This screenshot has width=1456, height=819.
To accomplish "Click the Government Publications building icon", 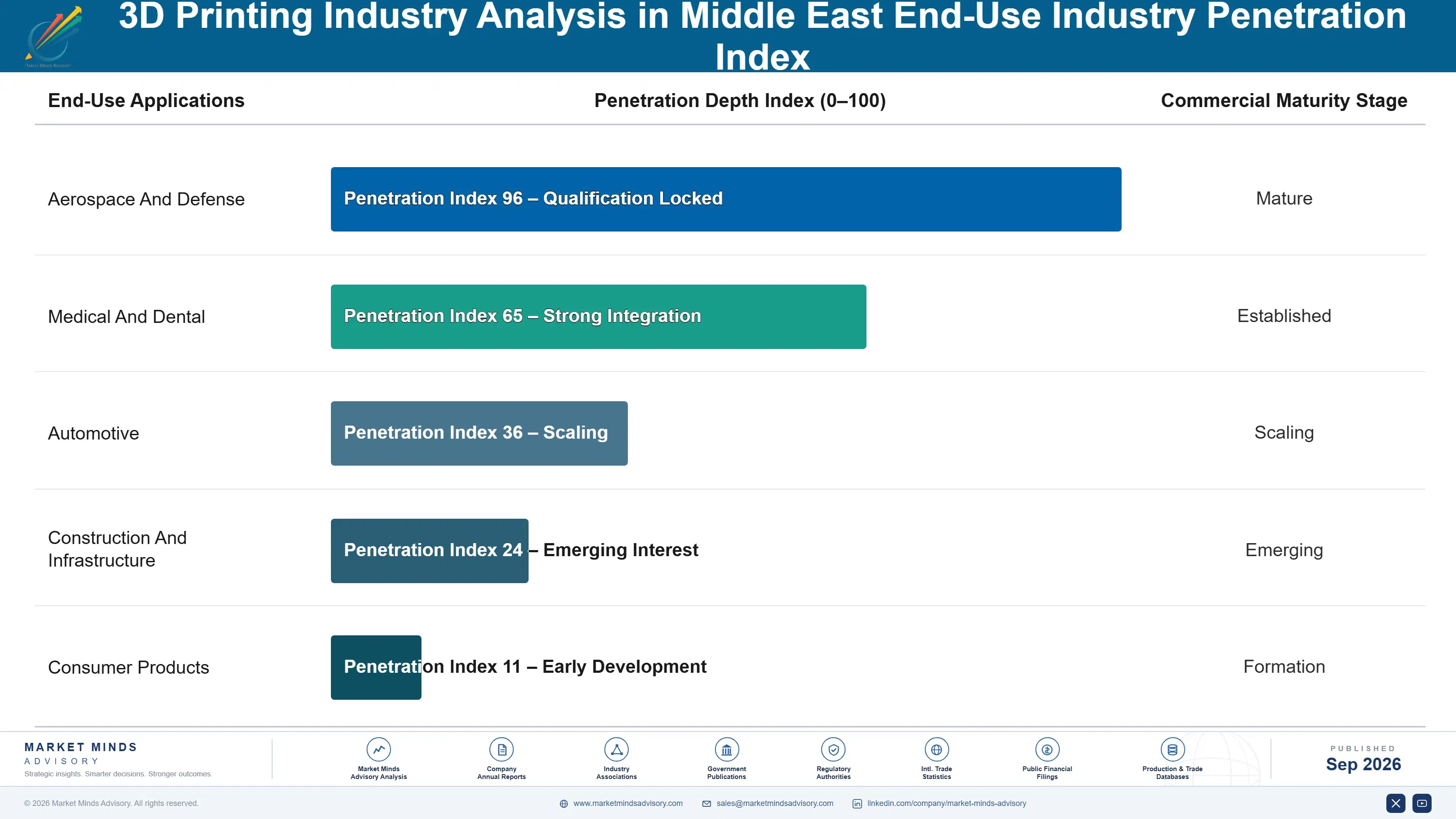I will 726,749.
